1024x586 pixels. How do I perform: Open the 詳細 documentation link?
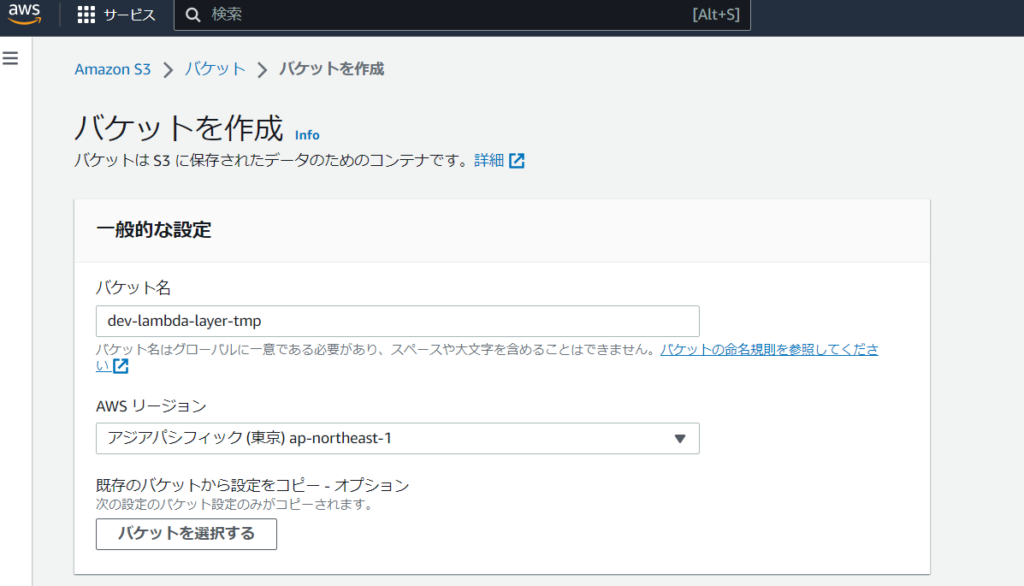[x=490, y=160]
